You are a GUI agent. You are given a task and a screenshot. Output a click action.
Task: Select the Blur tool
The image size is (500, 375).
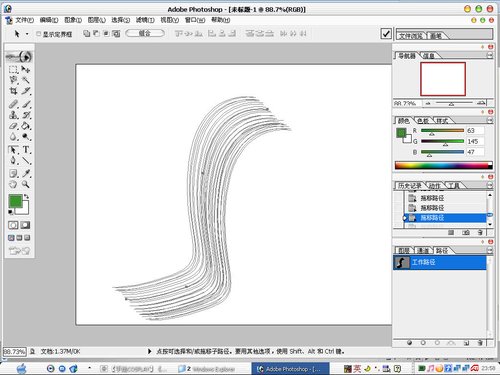pos(13,137)
